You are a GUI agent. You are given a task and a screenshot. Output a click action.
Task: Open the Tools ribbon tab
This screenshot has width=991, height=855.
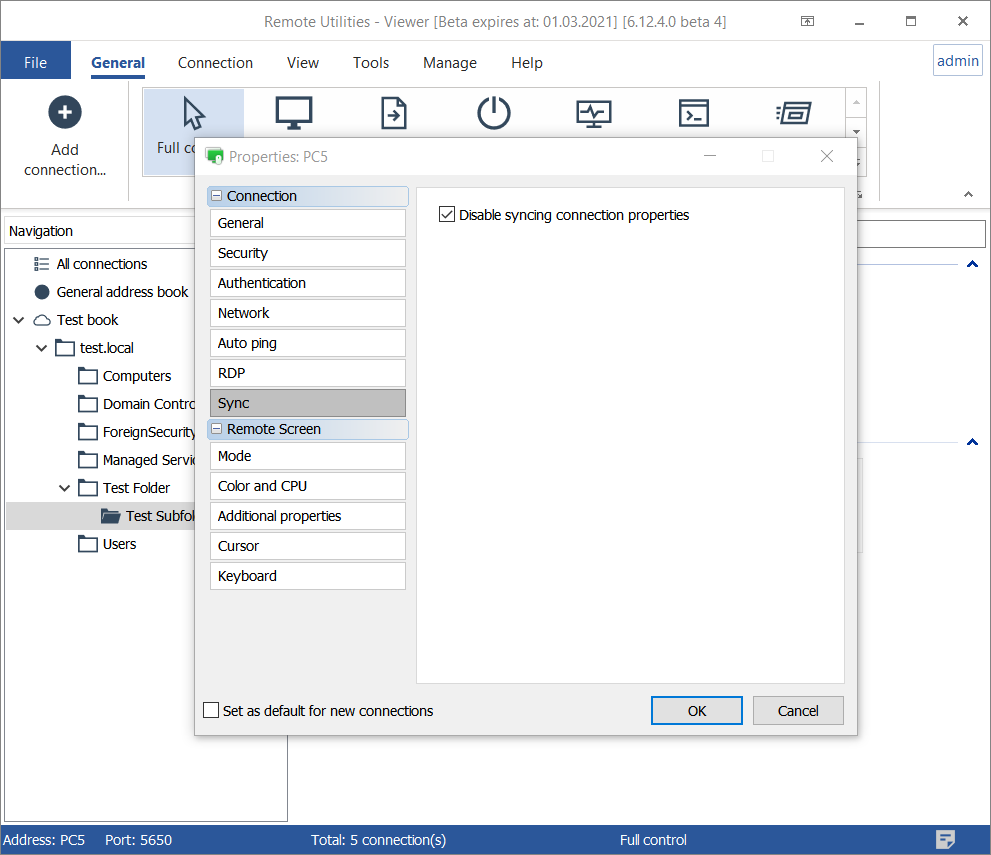(x=371, y=63)
